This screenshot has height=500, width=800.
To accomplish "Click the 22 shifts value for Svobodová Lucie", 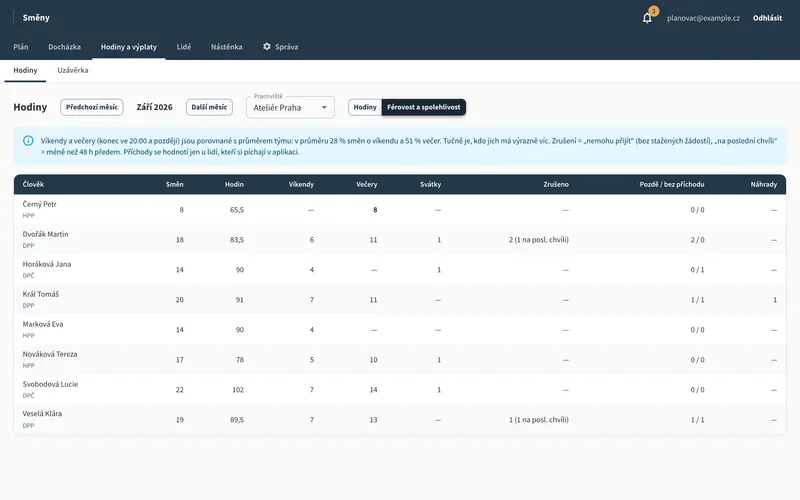I will coord(180,390).
